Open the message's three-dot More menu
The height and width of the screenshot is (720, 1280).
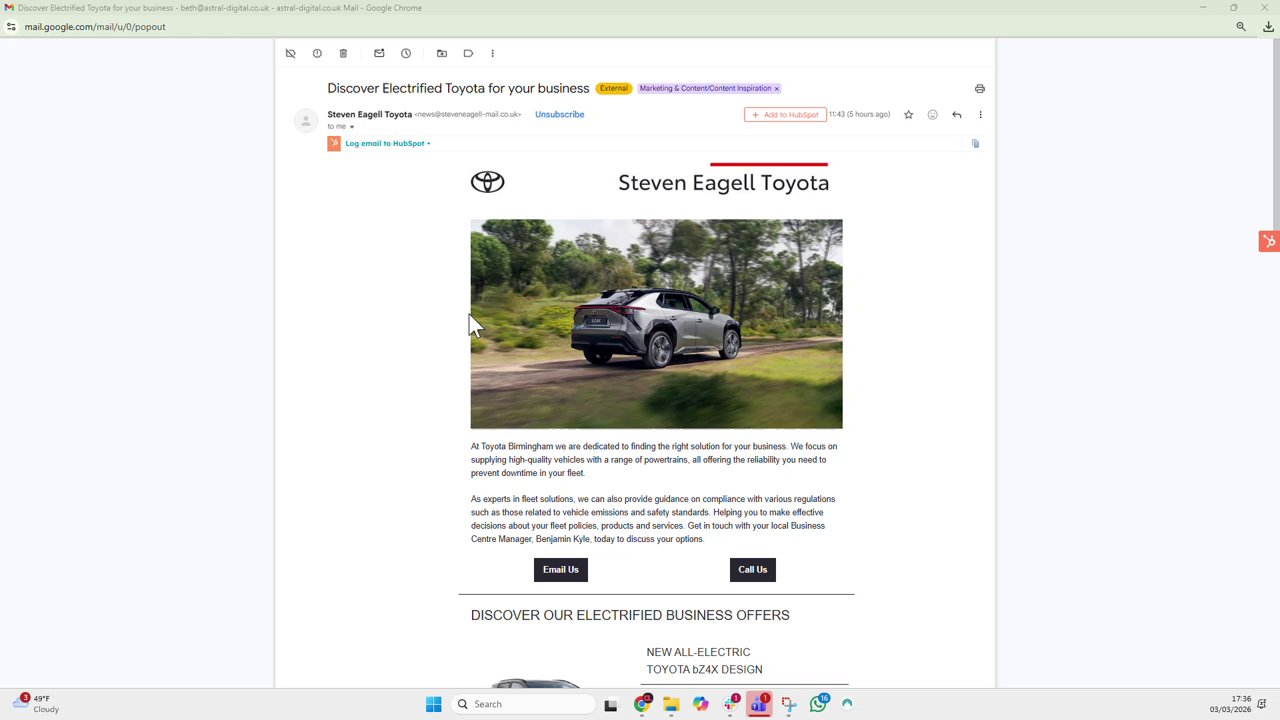coord(980,115)
